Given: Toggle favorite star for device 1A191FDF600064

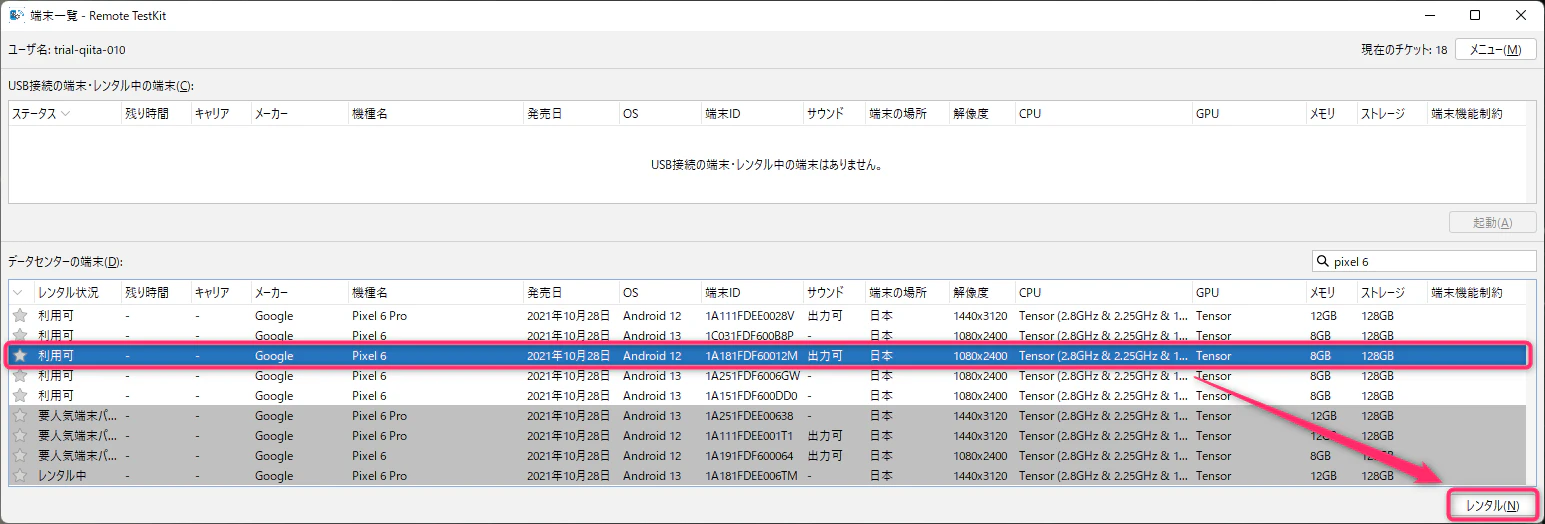Looking at the screenshot, I should (x=20, y=456).
